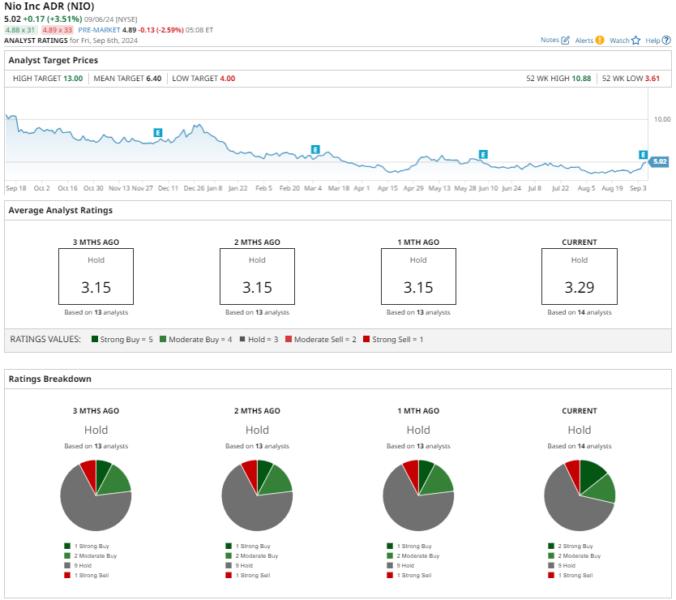Click the earnings marker near Mar 4
Viewport: 676px width, 600px height.
tap(315, 149)
